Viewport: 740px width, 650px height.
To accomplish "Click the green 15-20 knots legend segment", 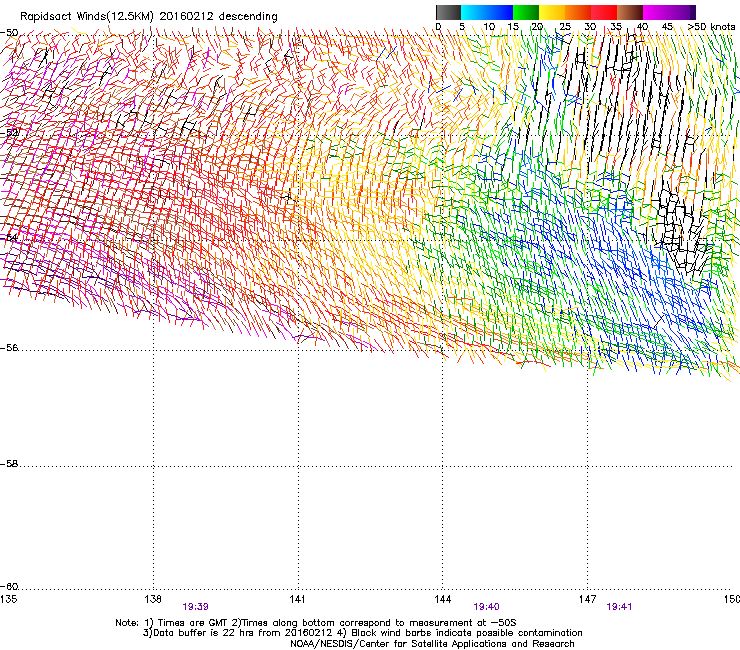I will tap(526, 12).
